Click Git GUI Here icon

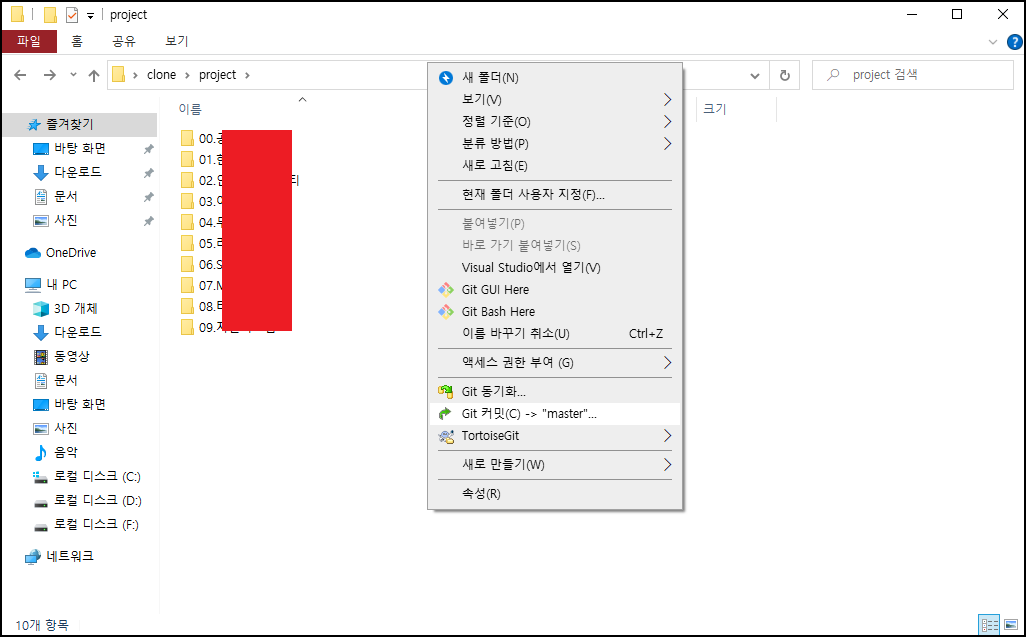tap(446, 289)
